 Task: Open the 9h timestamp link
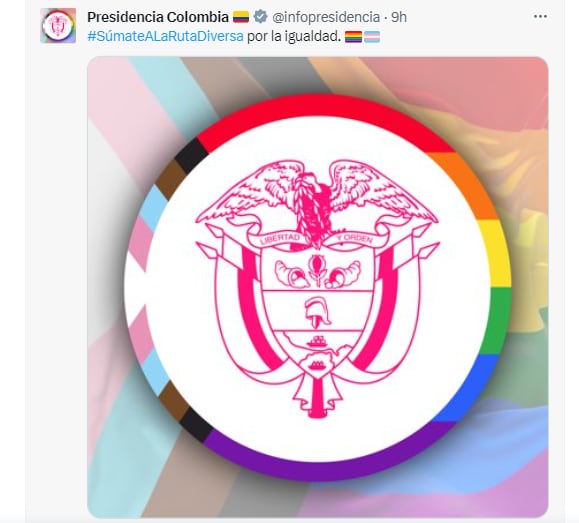[x=399, y=17]
